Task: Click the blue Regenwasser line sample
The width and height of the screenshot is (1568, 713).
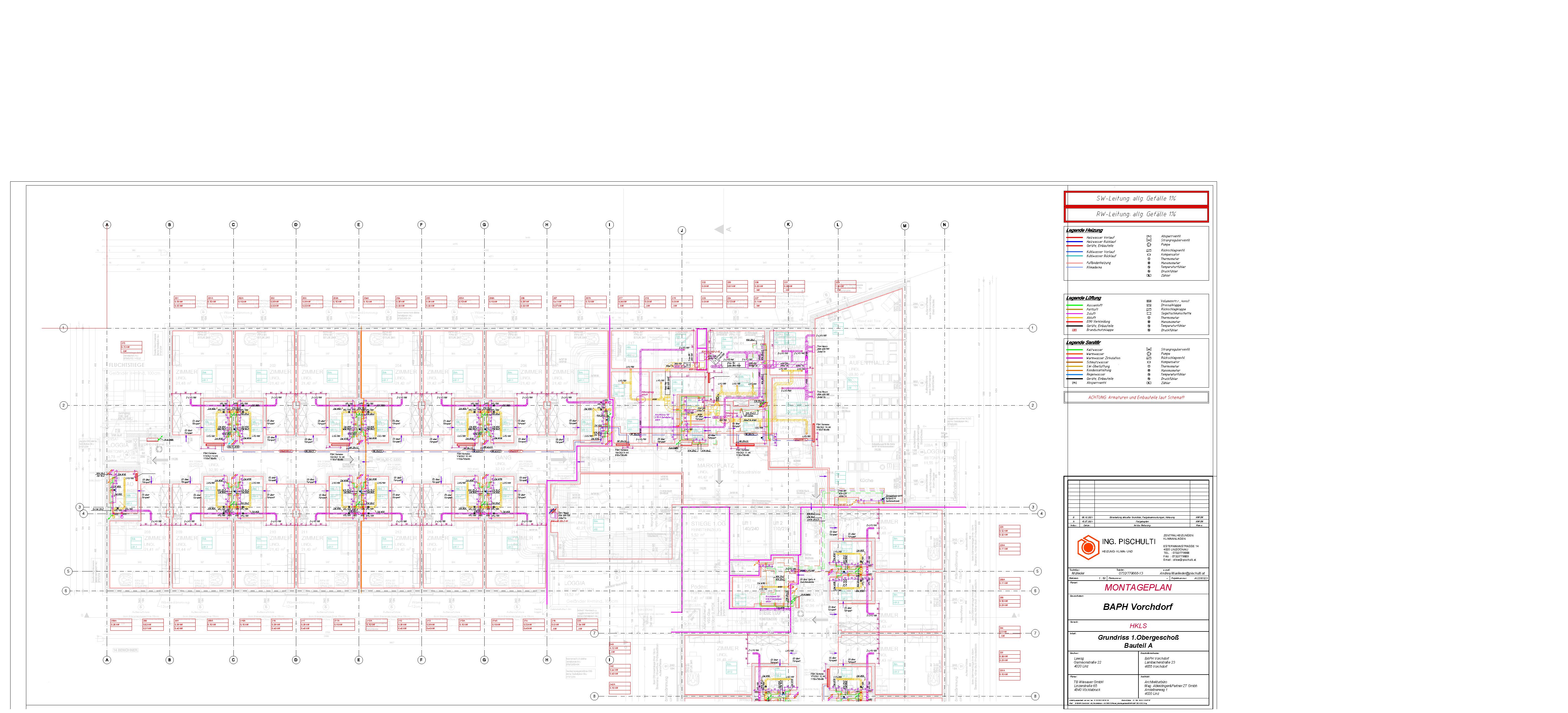Action: point(1074,375)
